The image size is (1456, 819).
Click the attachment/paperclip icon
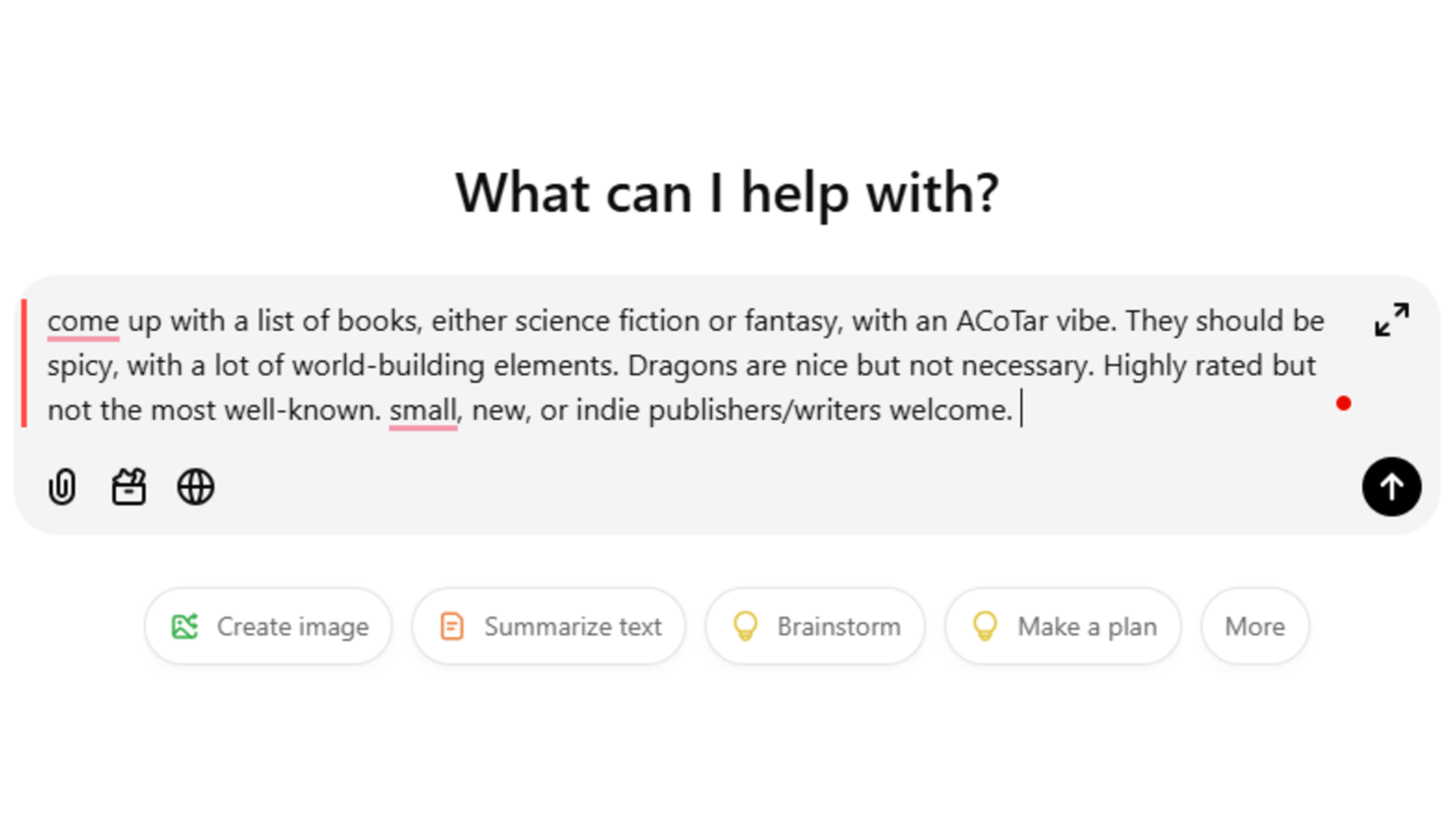tap(61, 487)
